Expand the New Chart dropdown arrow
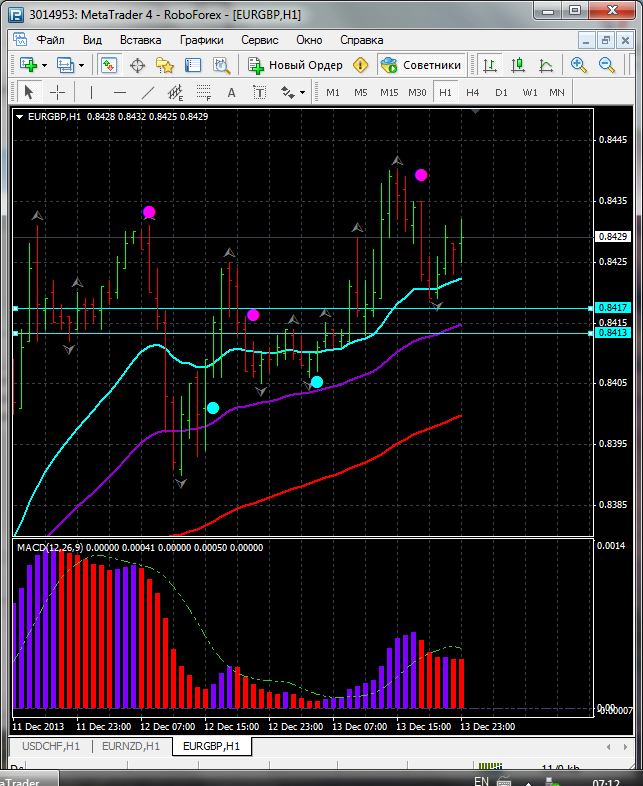643x786 pixels. [x=44, y=65]
